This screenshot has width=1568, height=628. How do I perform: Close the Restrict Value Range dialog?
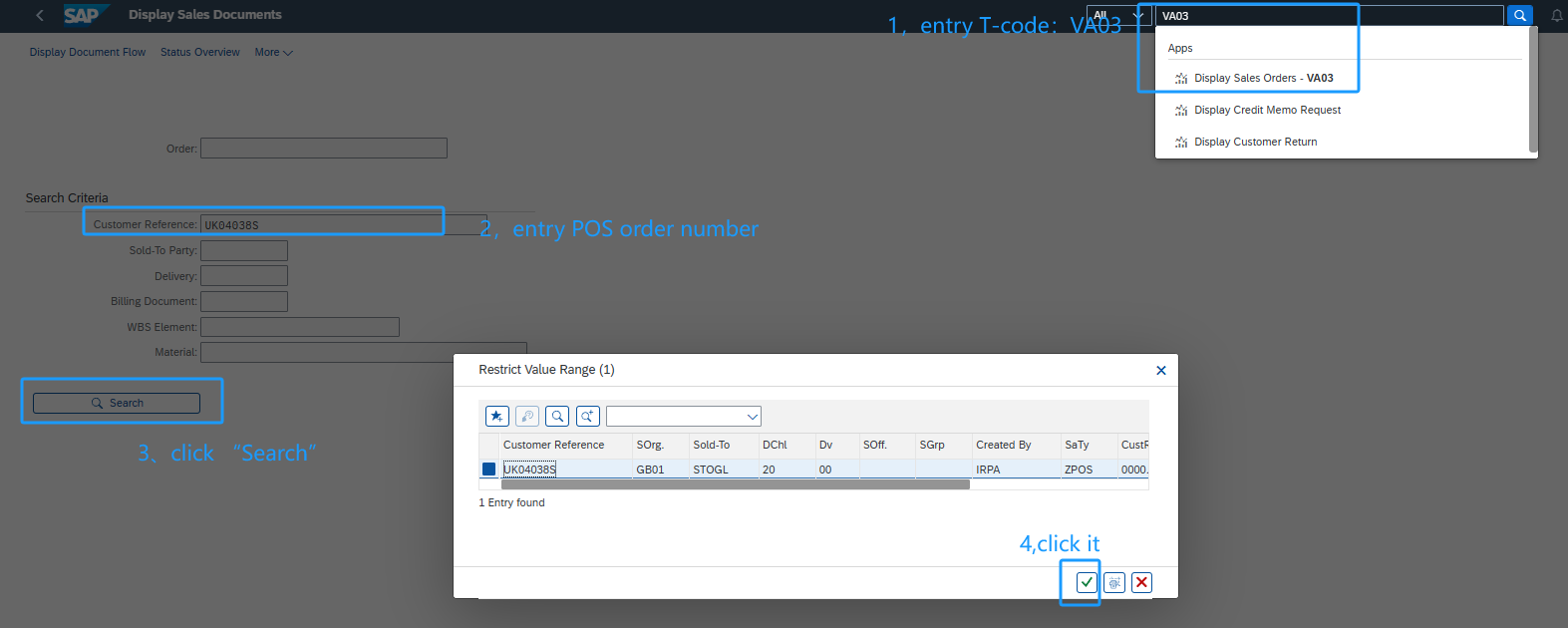(1160, 370)
